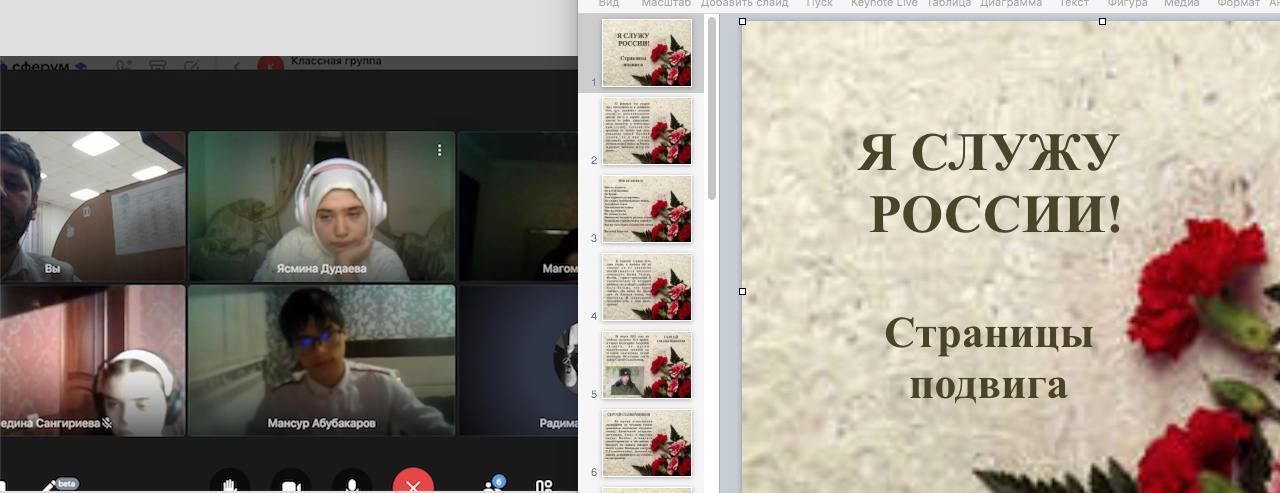
Task: Toggle the microphone mute
Action: click(352, 485)
